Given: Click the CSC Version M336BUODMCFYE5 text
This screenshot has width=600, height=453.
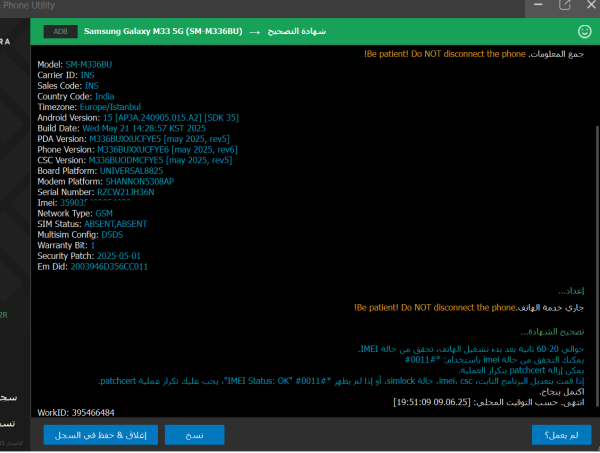Looking at the screenshot, I should [126, 160].
